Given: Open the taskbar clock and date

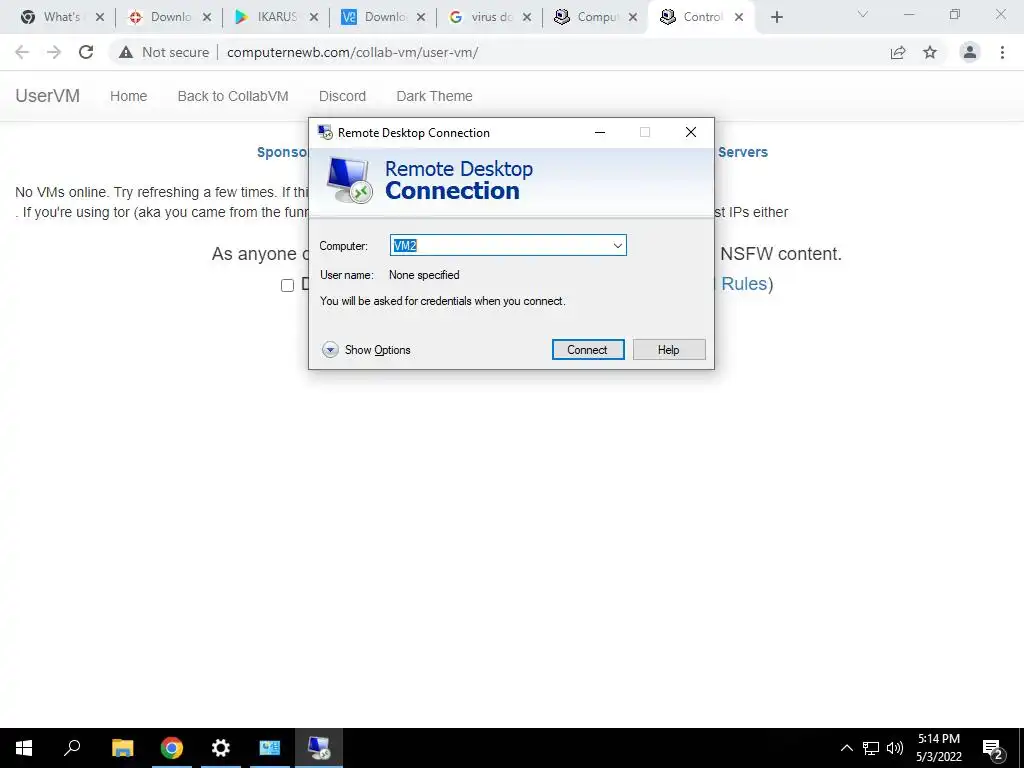Looking at the screenshot, I should [x=939, y=748].
